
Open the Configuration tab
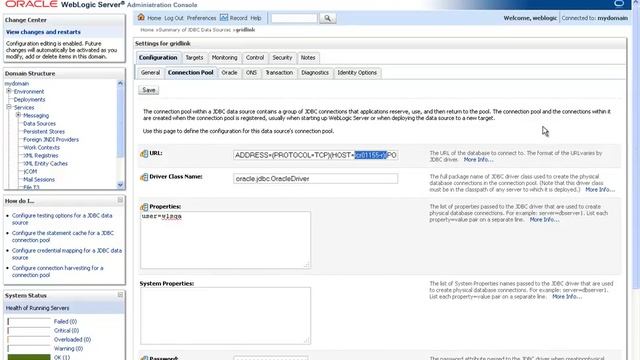click(158, 58)
